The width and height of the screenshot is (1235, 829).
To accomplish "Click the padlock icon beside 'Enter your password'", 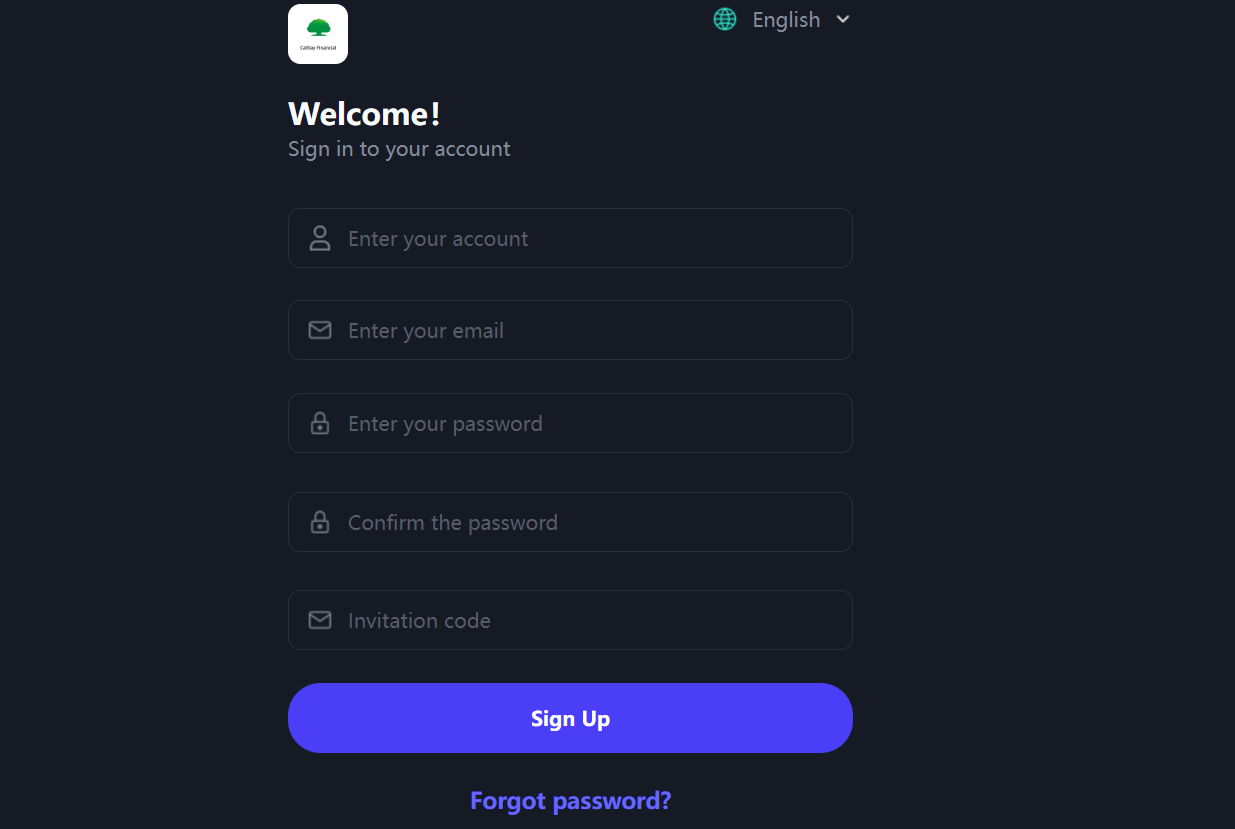I will (x=320, y=423).
